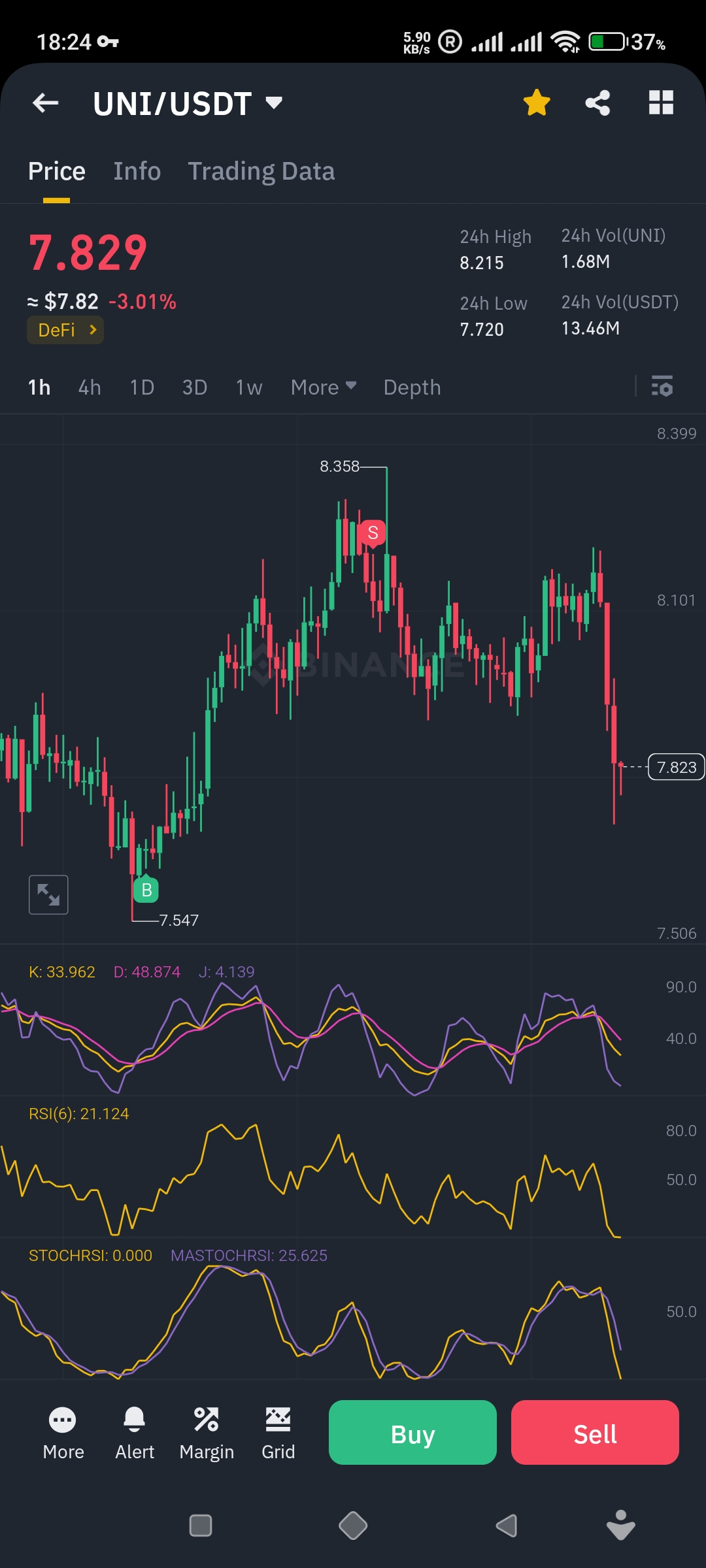Switch to the Info tab

coord(137,171)
